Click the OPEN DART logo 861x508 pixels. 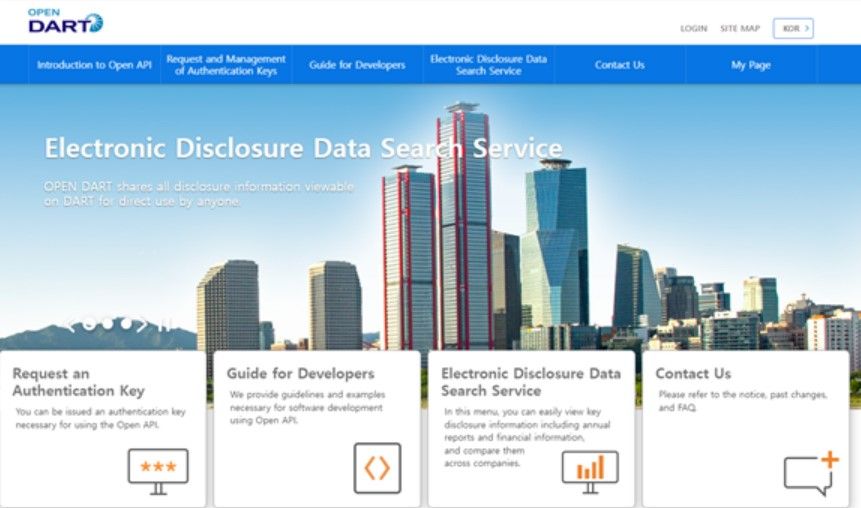[65, 22]
